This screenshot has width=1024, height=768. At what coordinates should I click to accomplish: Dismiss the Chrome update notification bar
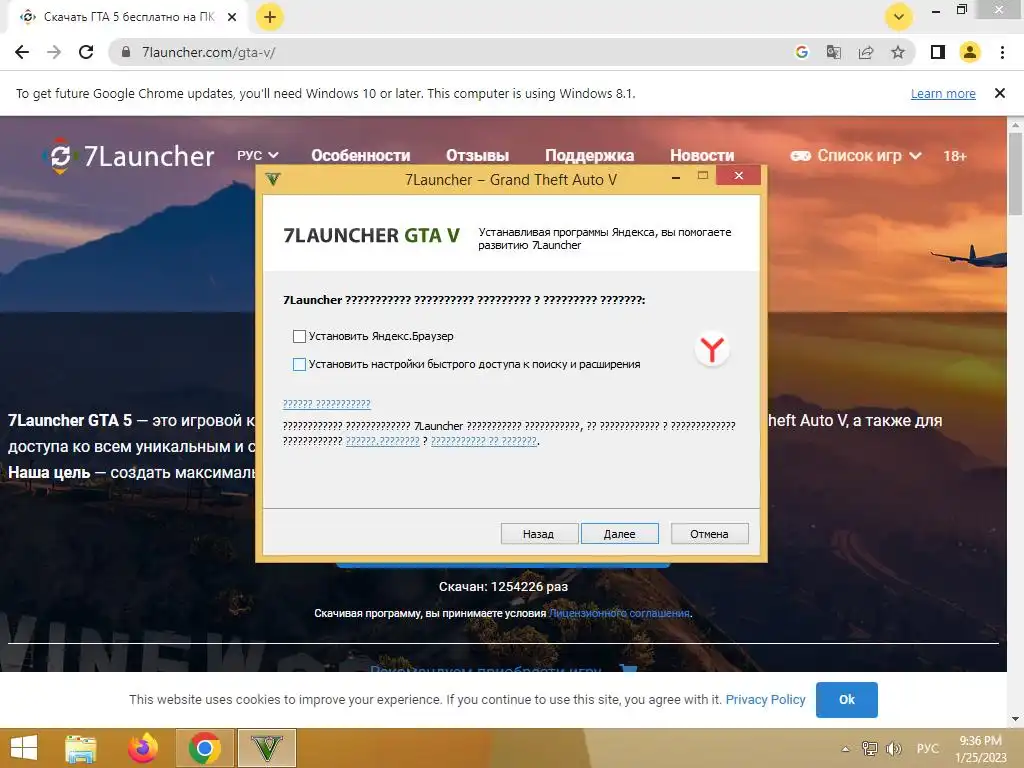[999, 93]
